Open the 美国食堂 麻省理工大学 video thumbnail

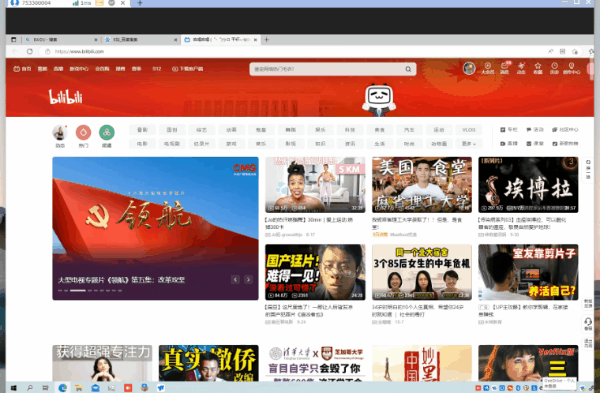(x=422, y=185)
